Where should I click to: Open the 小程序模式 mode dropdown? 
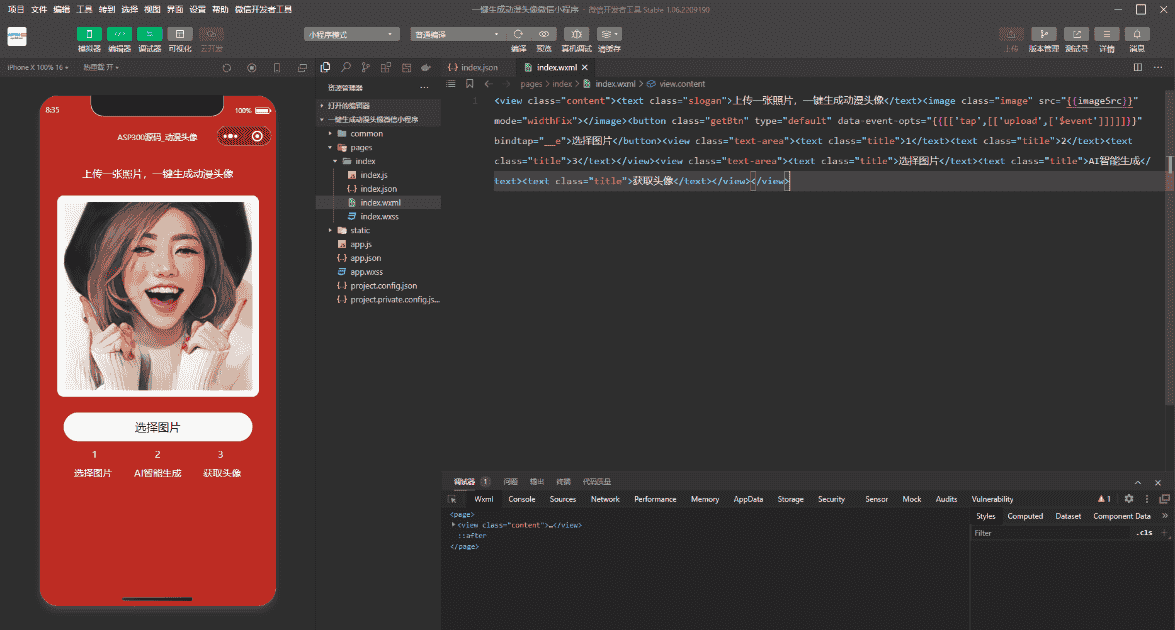[351, 34]
